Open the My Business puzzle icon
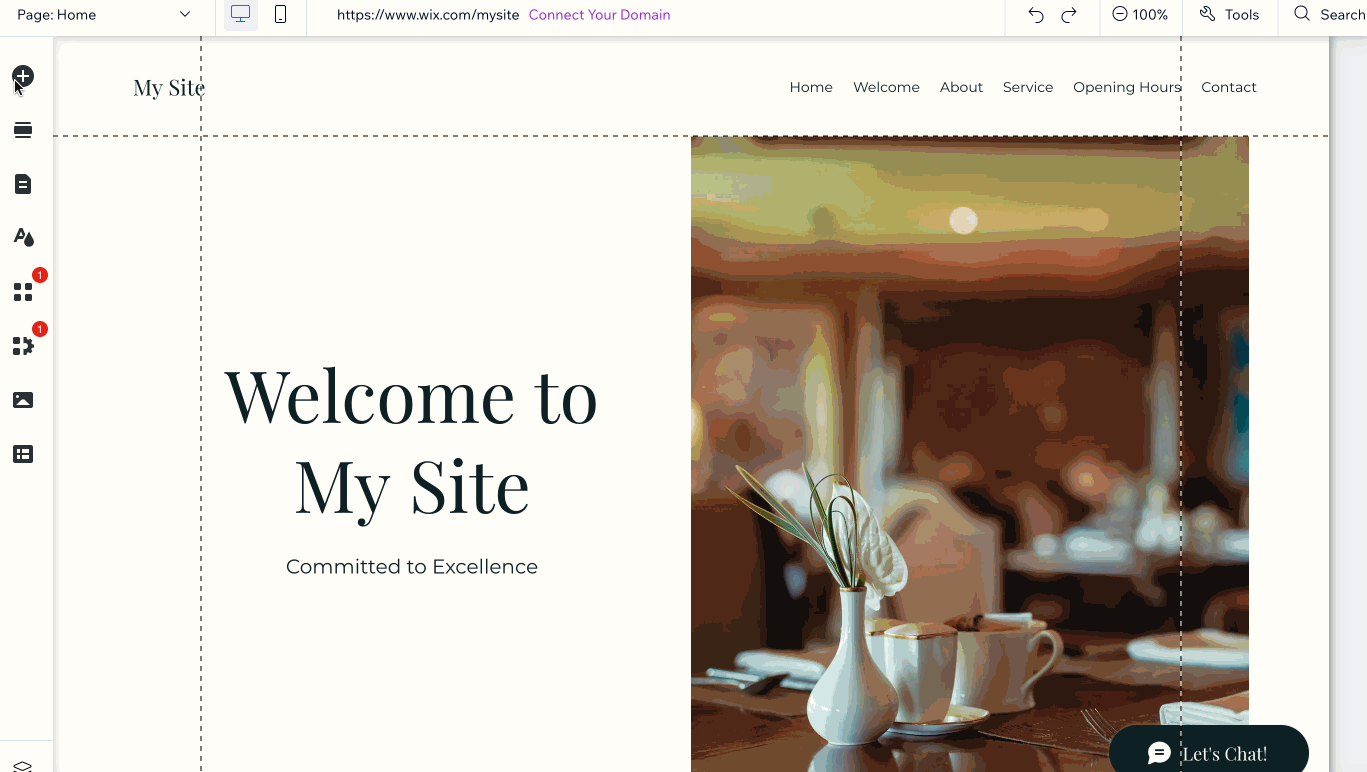 23,346
